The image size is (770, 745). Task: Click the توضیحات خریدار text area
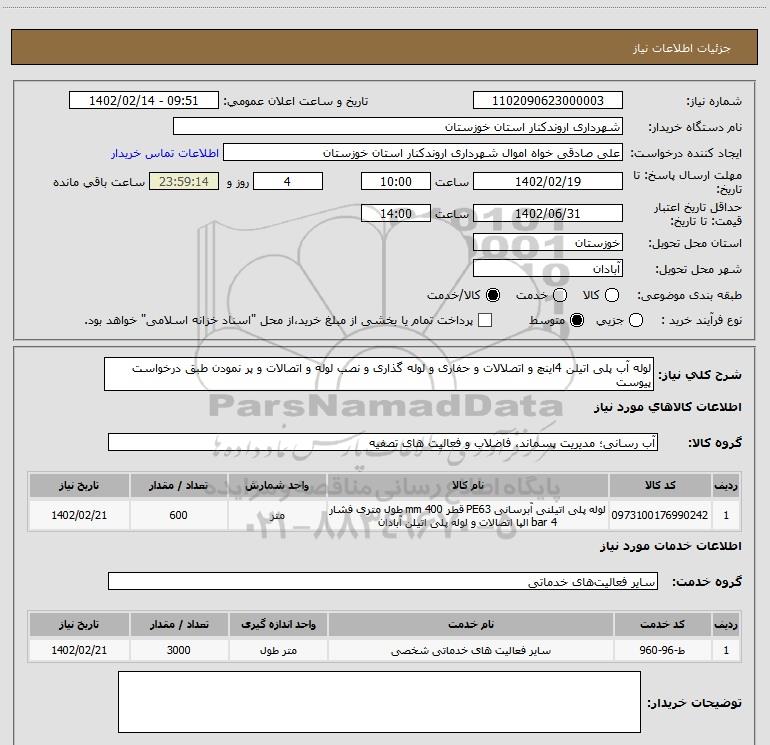(379, 702)
